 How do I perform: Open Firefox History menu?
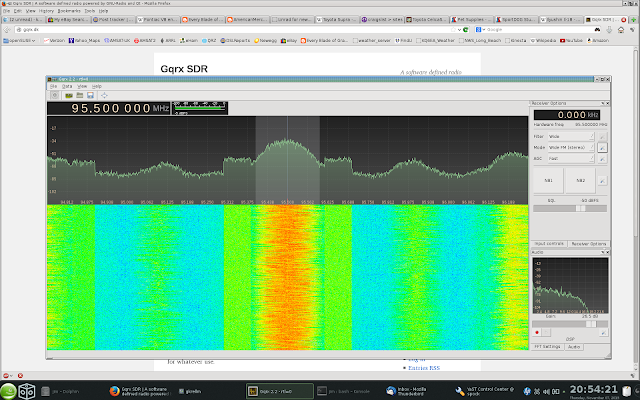46,11
